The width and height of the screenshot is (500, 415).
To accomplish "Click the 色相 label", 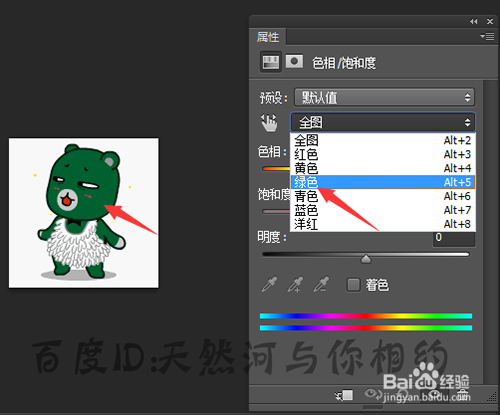I will (x=272, y=152).
